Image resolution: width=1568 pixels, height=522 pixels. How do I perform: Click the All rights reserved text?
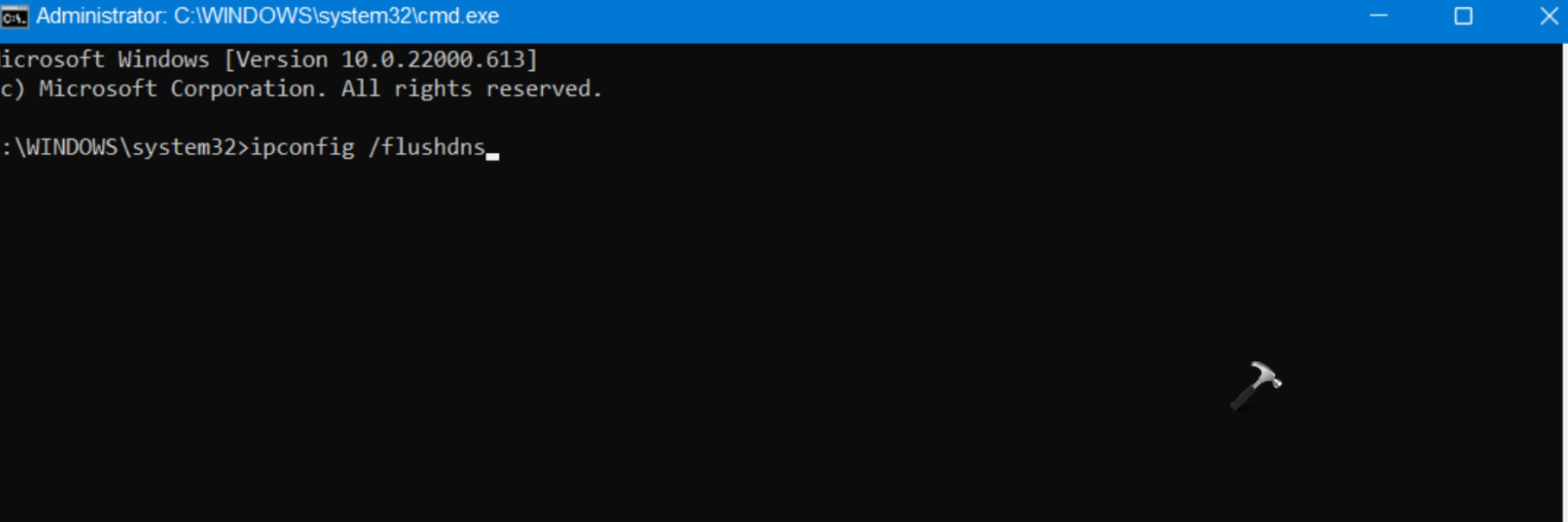[471, 89]
